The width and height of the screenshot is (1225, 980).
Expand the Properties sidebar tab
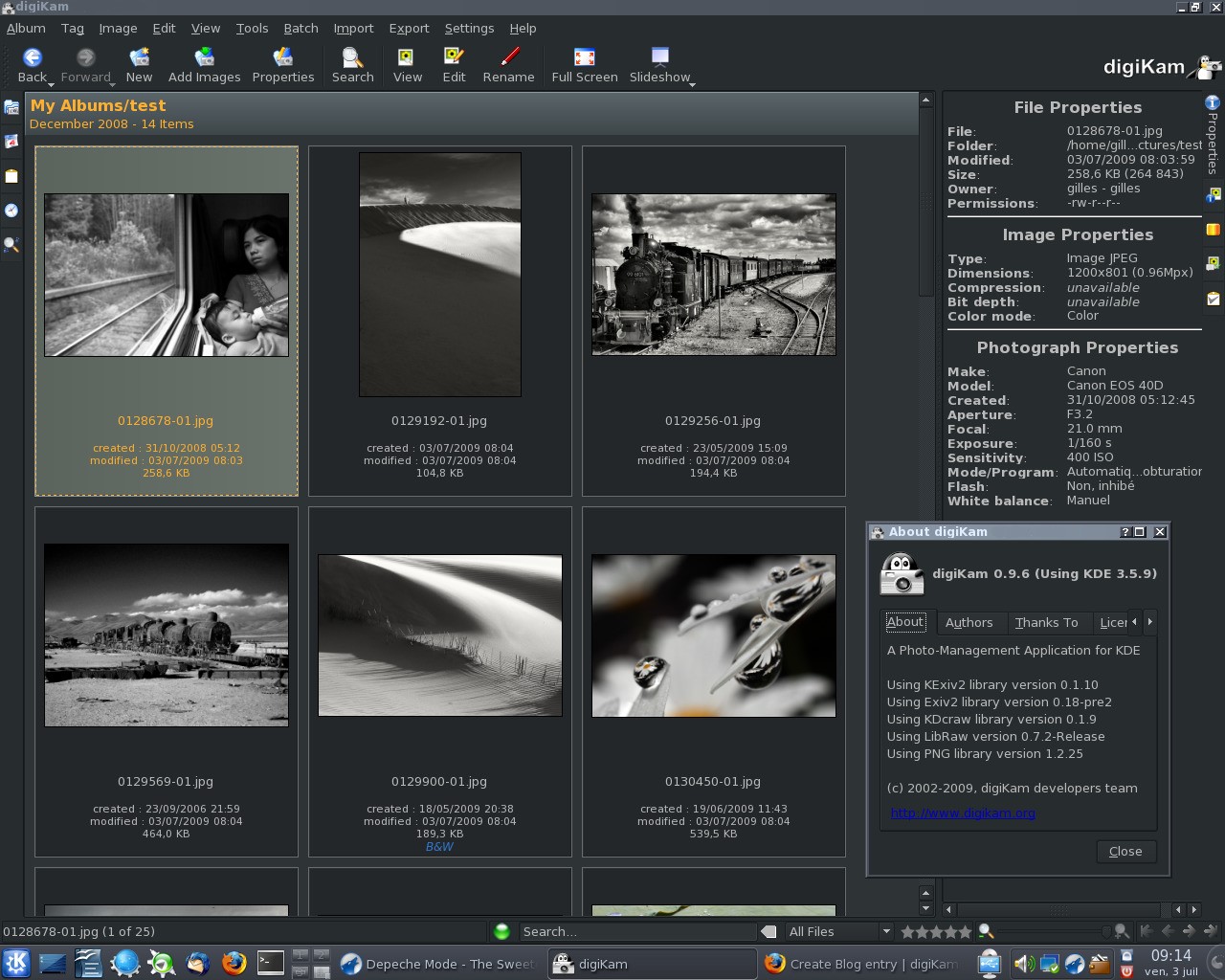coord(1213,134)
